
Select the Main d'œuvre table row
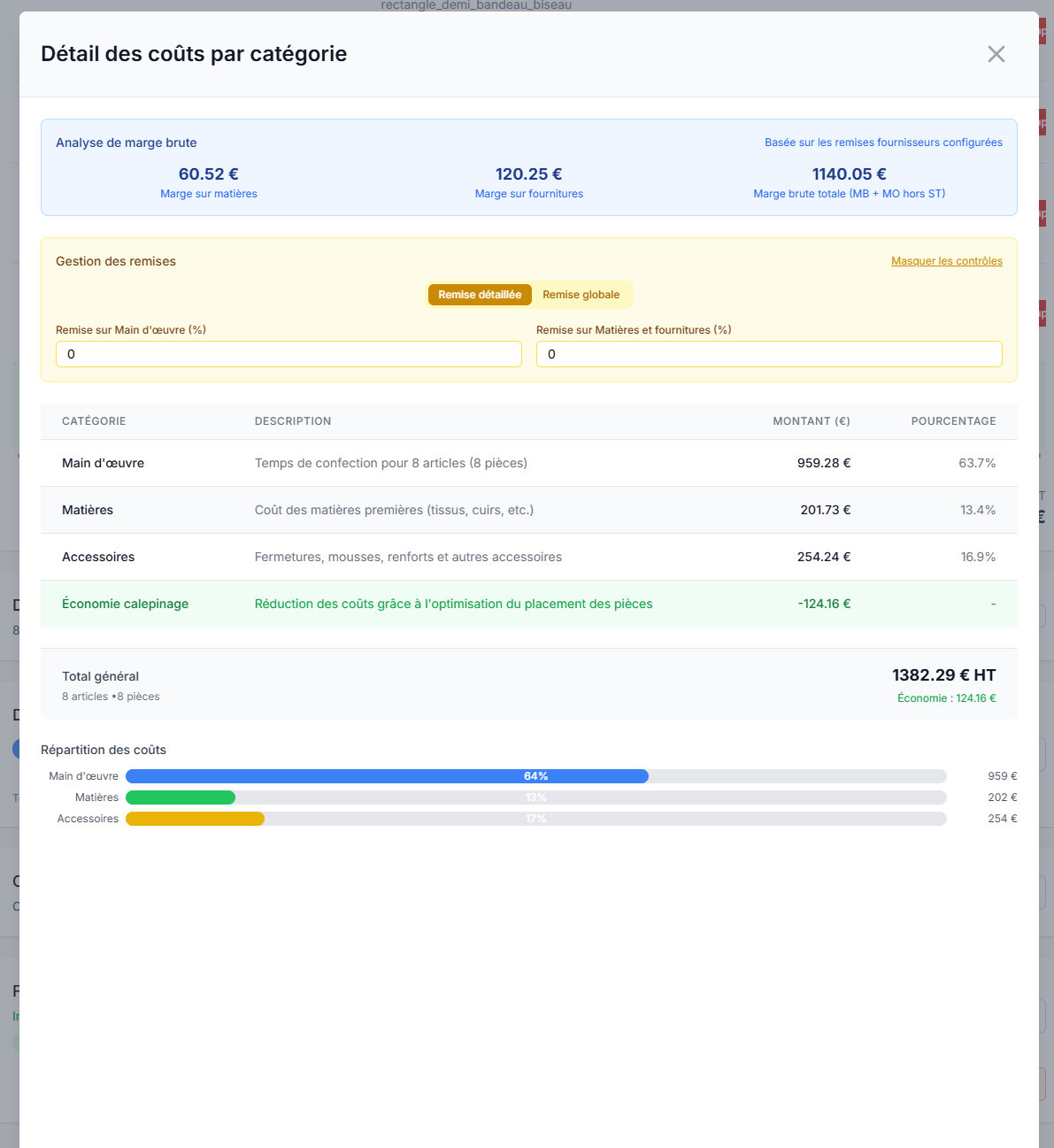(x=528, y=463)
